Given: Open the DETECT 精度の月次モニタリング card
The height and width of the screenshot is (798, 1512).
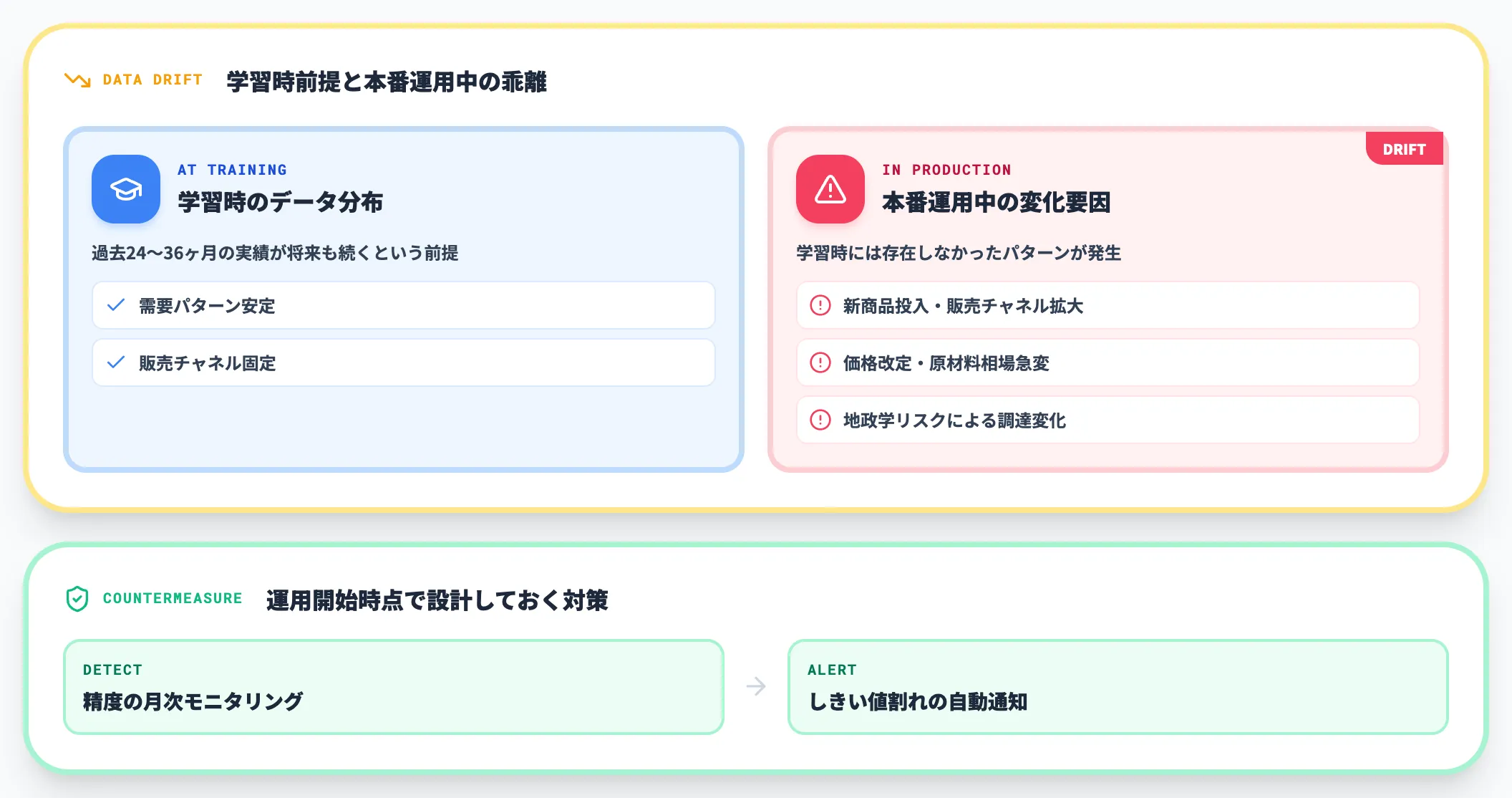Looking at the screenshot, I should 394,687.
